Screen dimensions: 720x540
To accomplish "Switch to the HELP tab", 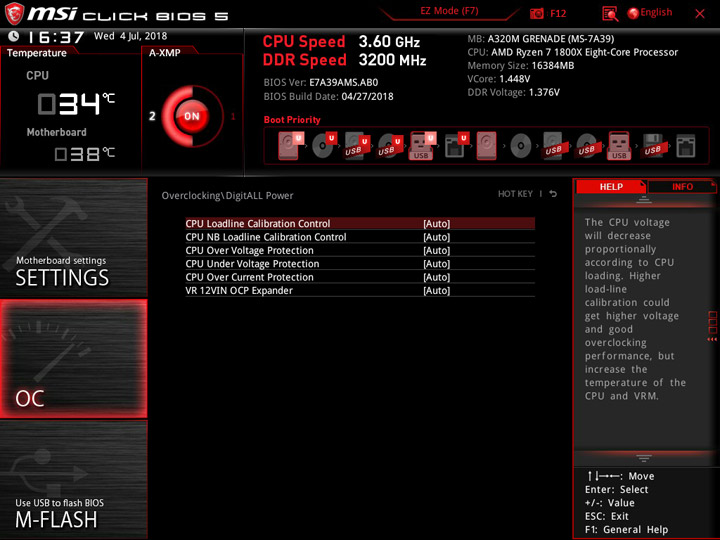I will [611, 186].
